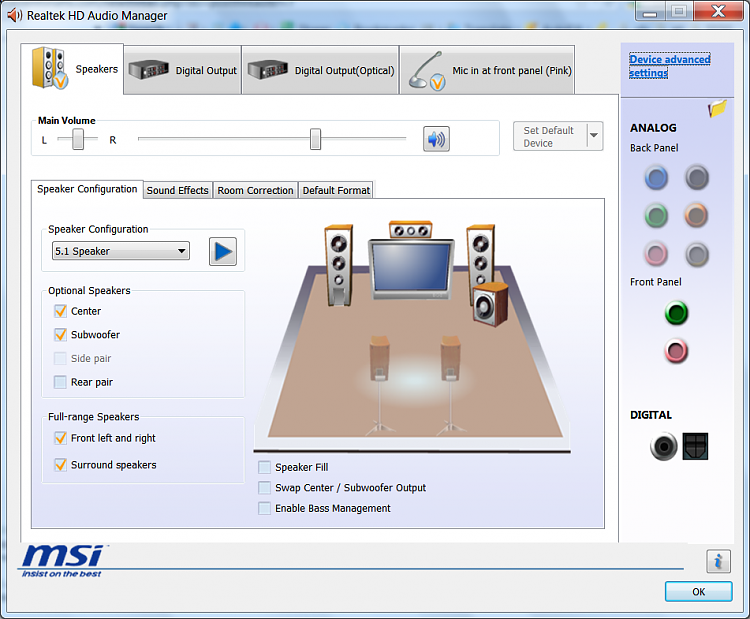Image resolution: width=750 pixels, height=619 pixels.
Task: Click the center speaker above the TV
Action: click(x=410, y=230)
